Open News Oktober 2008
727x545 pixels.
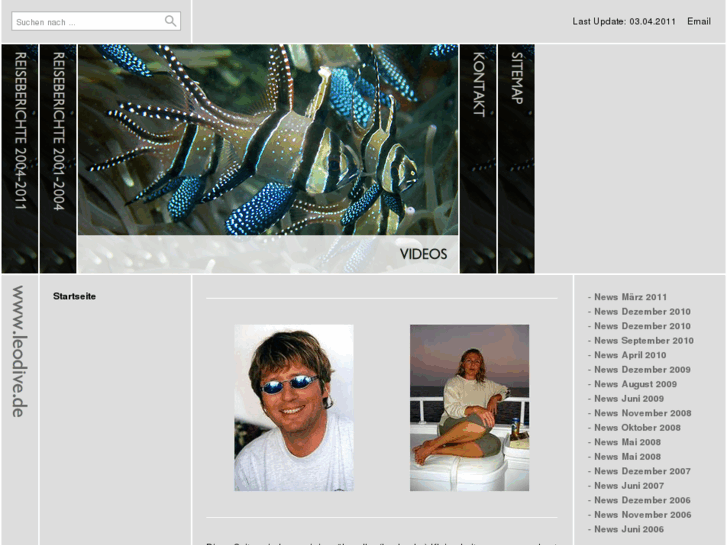tap(637, 428)
